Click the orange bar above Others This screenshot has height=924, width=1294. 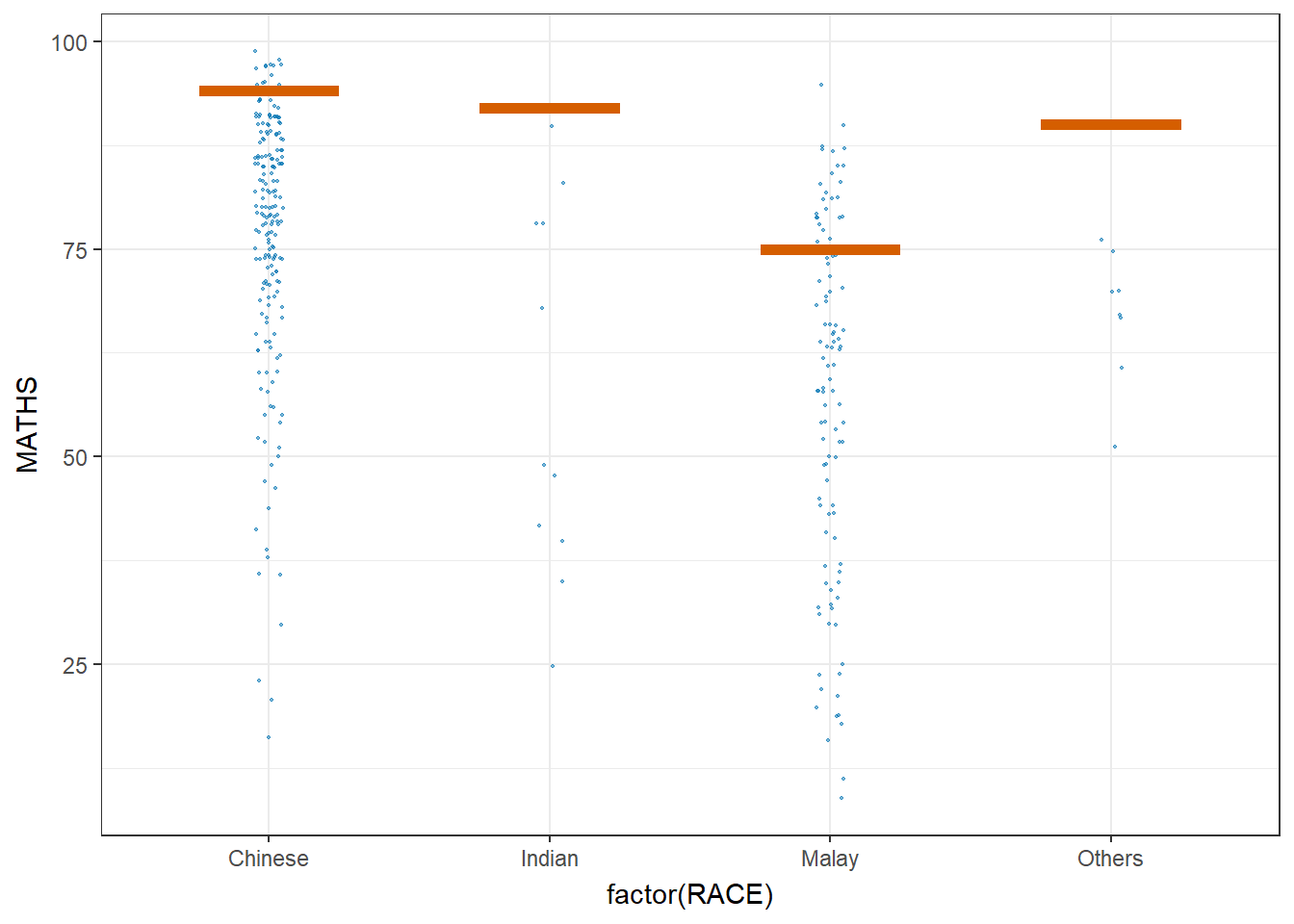point(1110,125)
